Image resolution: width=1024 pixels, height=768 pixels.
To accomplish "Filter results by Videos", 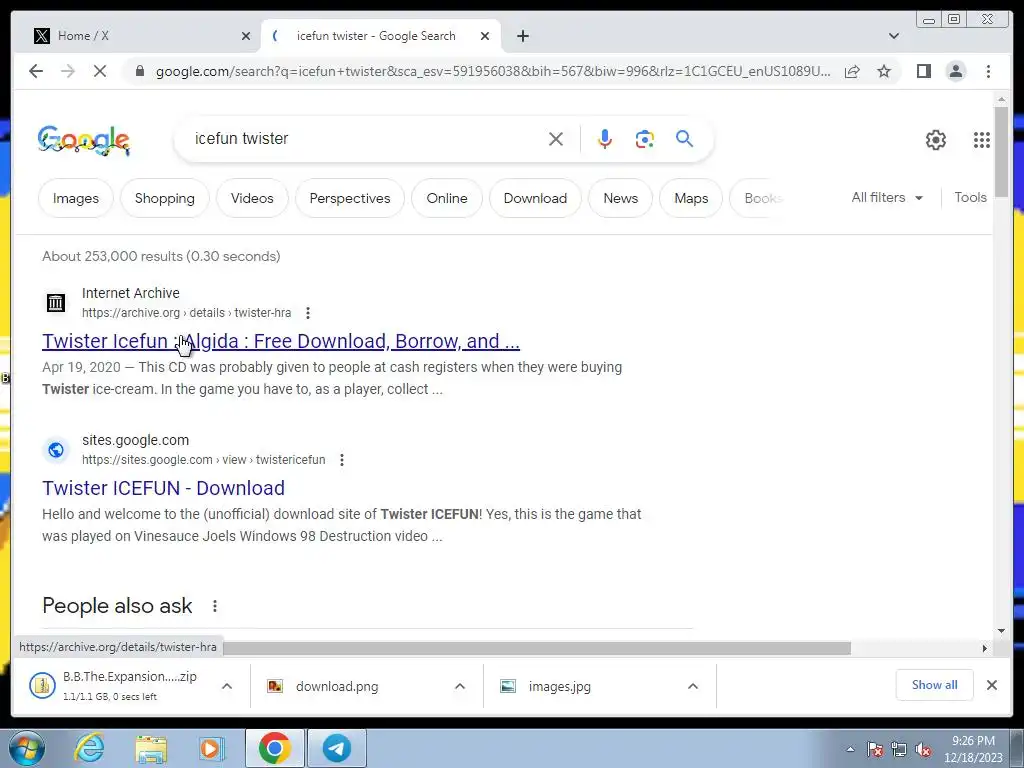I will (252, 198).
